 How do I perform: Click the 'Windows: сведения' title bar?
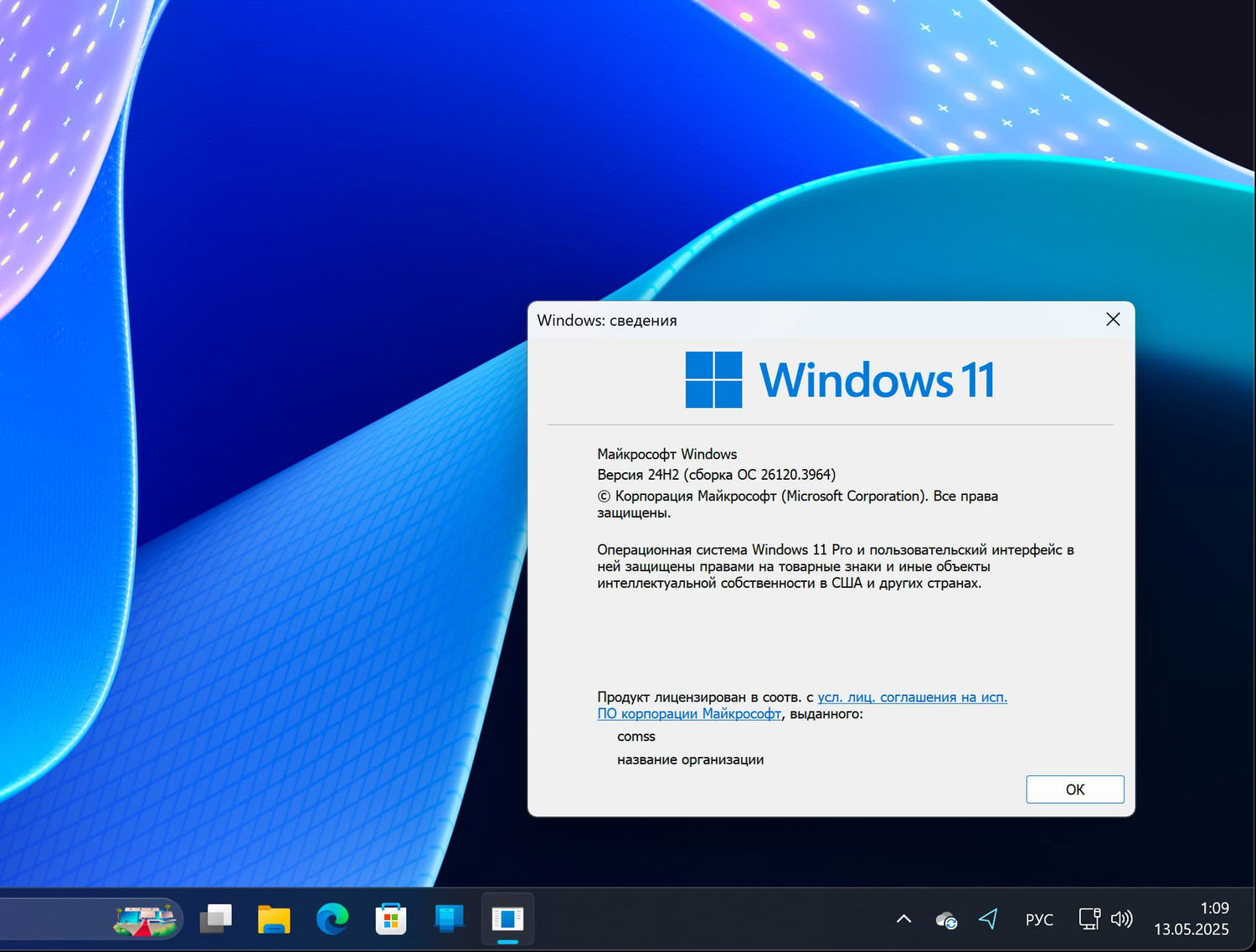click(x=607, y=320)
